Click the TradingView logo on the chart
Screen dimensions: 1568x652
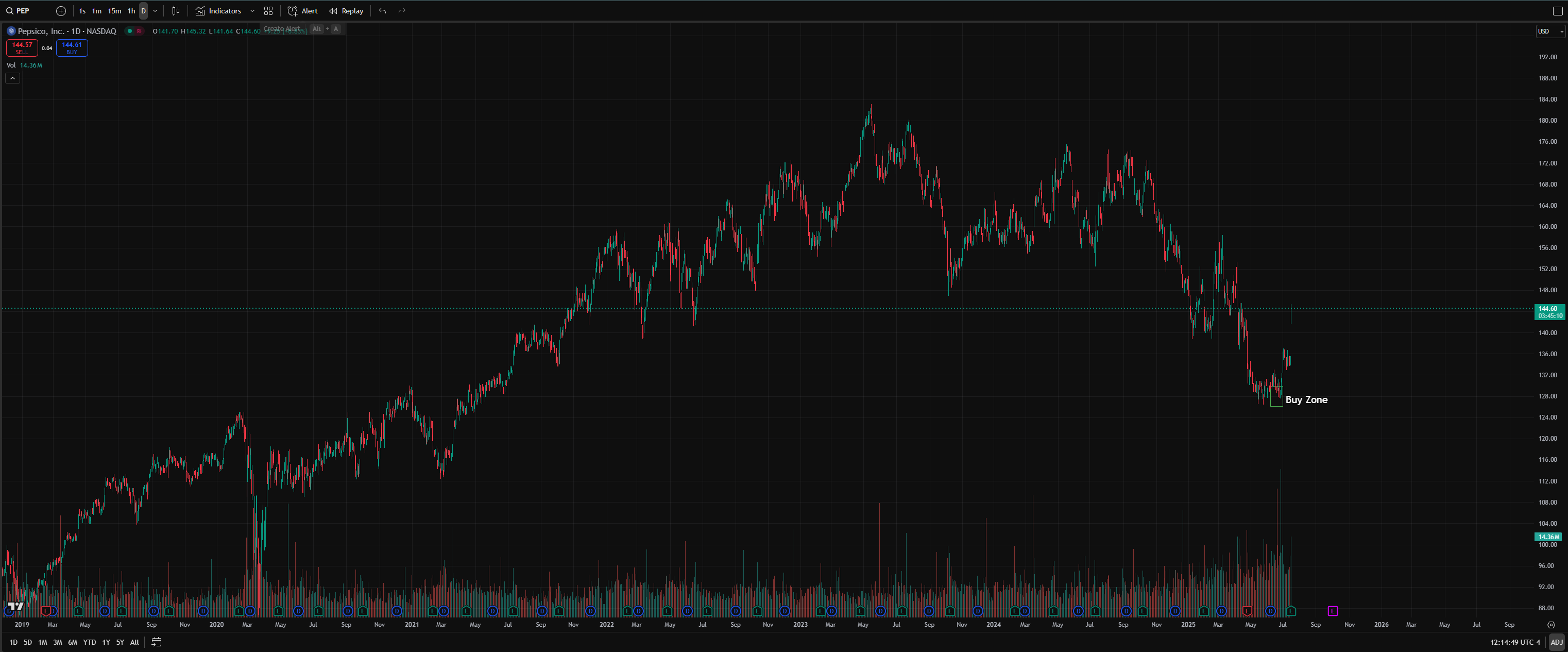[x=15, y=606]
